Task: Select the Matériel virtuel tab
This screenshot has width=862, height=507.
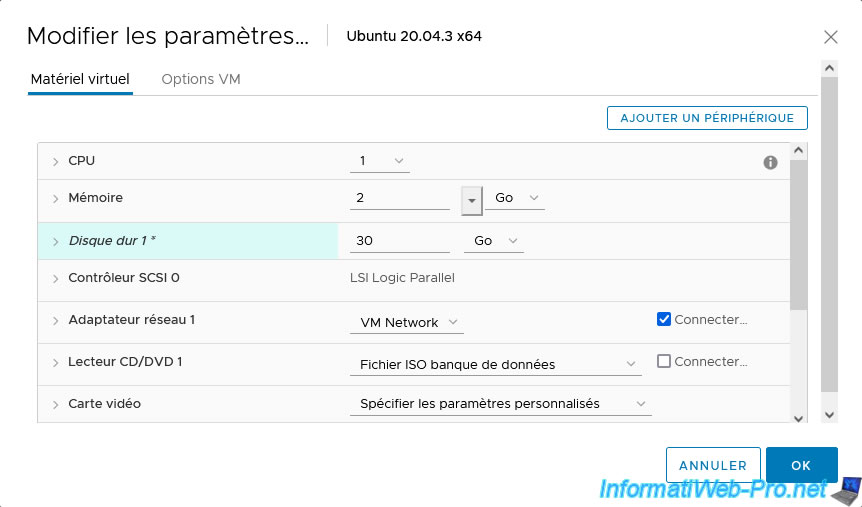Action: 80,79
